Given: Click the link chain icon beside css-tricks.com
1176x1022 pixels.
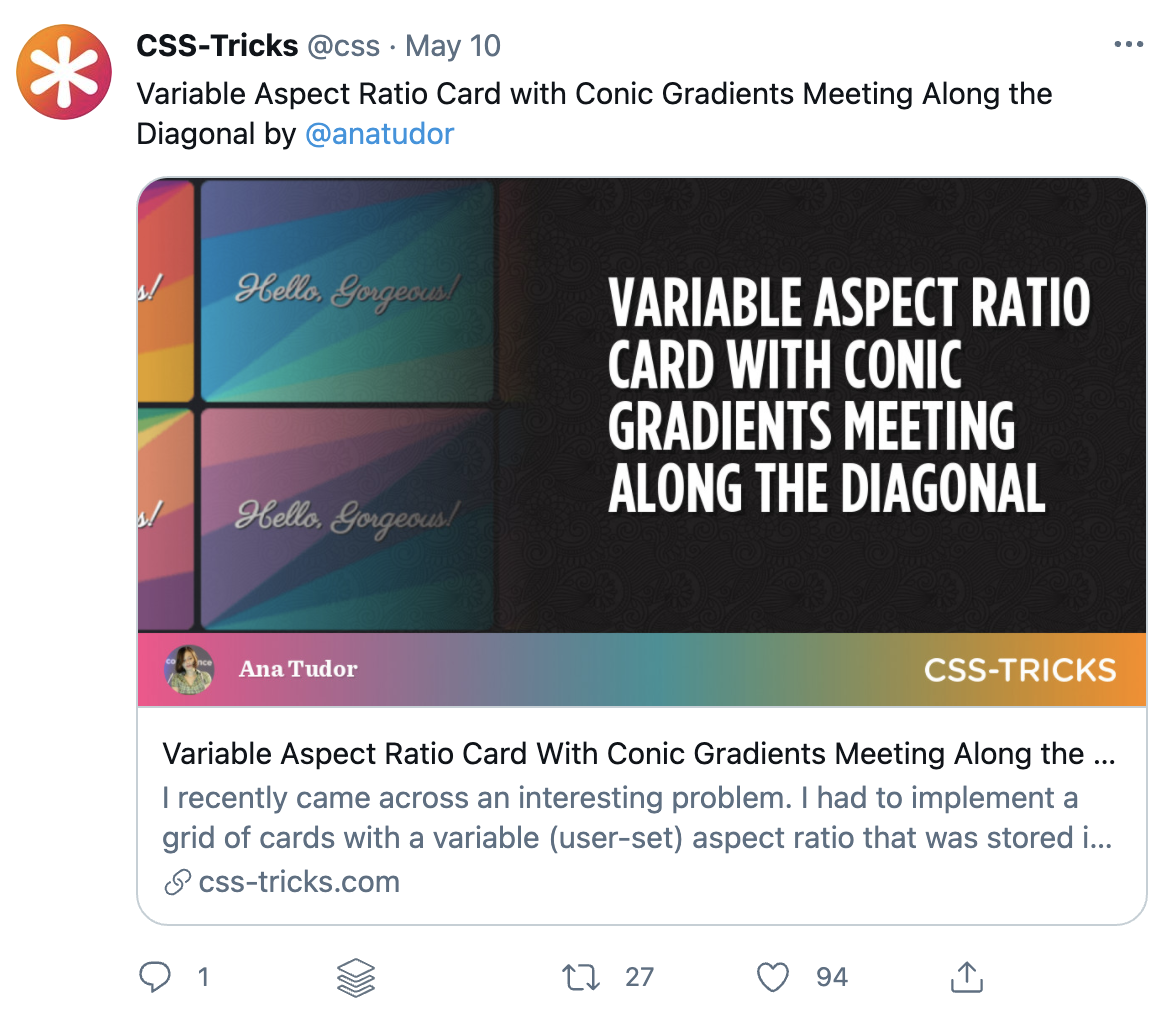Looking at the screenshot, I should coord(177,882).
